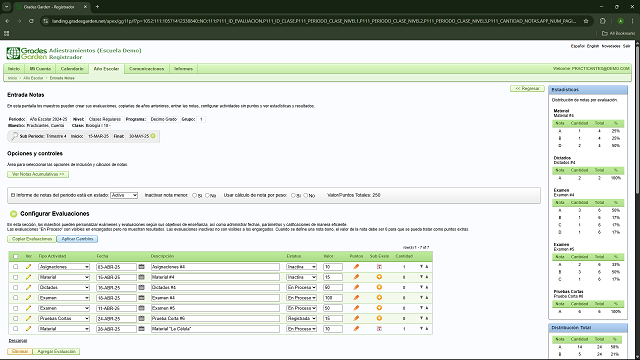Open the calendar picker for Examen #5 date

[x=142, y=308]
